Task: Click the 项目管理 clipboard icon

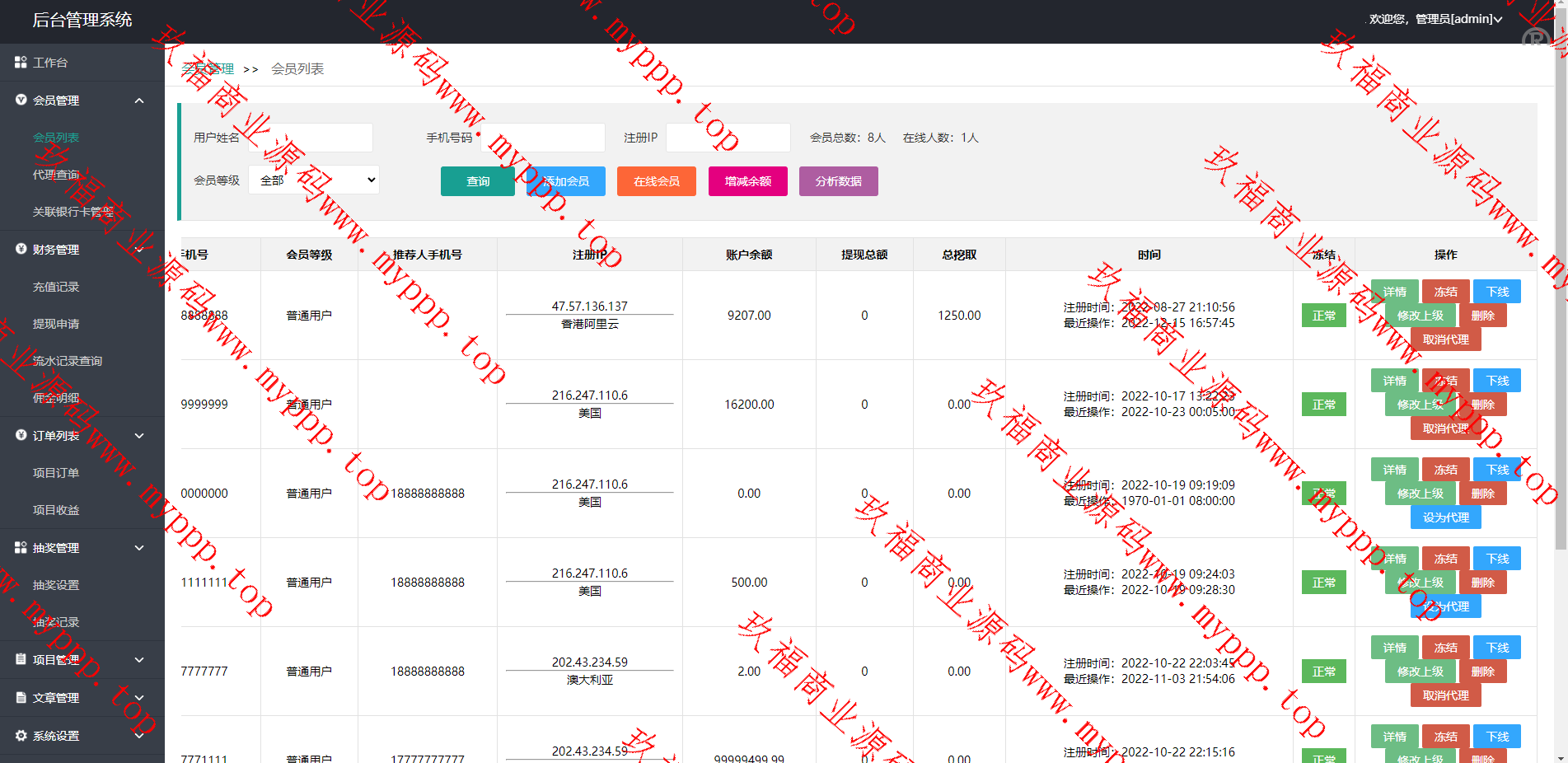Action: point(21,659)
